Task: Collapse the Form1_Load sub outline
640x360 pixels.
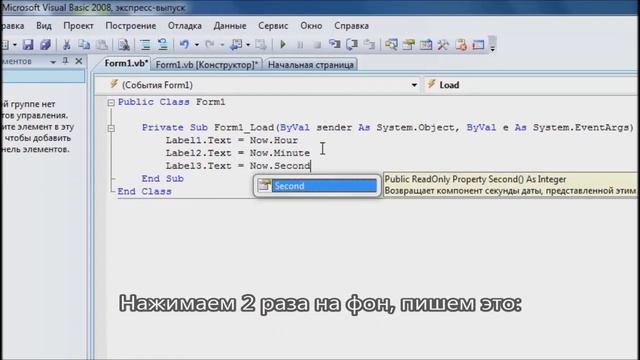Action: pyautogui.click(x=111, y=128)
